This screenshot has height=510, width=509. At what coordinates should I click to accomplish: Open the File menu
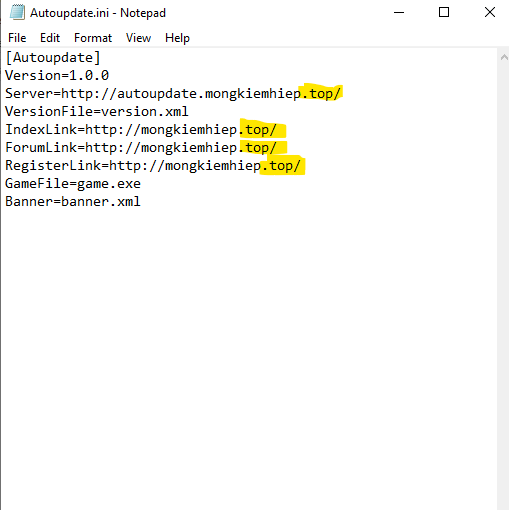point(17,38)
